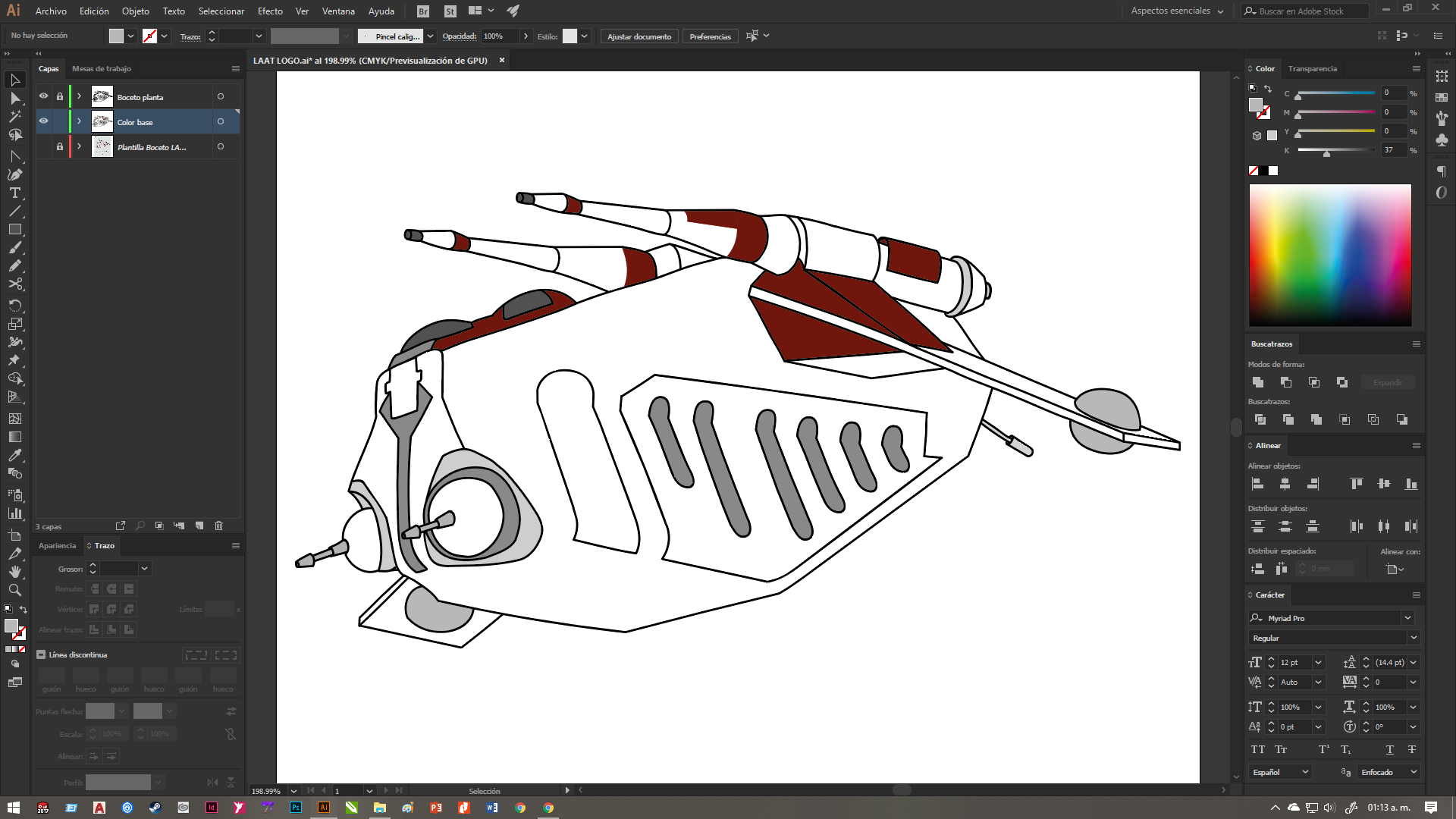Expand the Boceto planta layer
This screenshot has width=1456, height=819.
79,96
